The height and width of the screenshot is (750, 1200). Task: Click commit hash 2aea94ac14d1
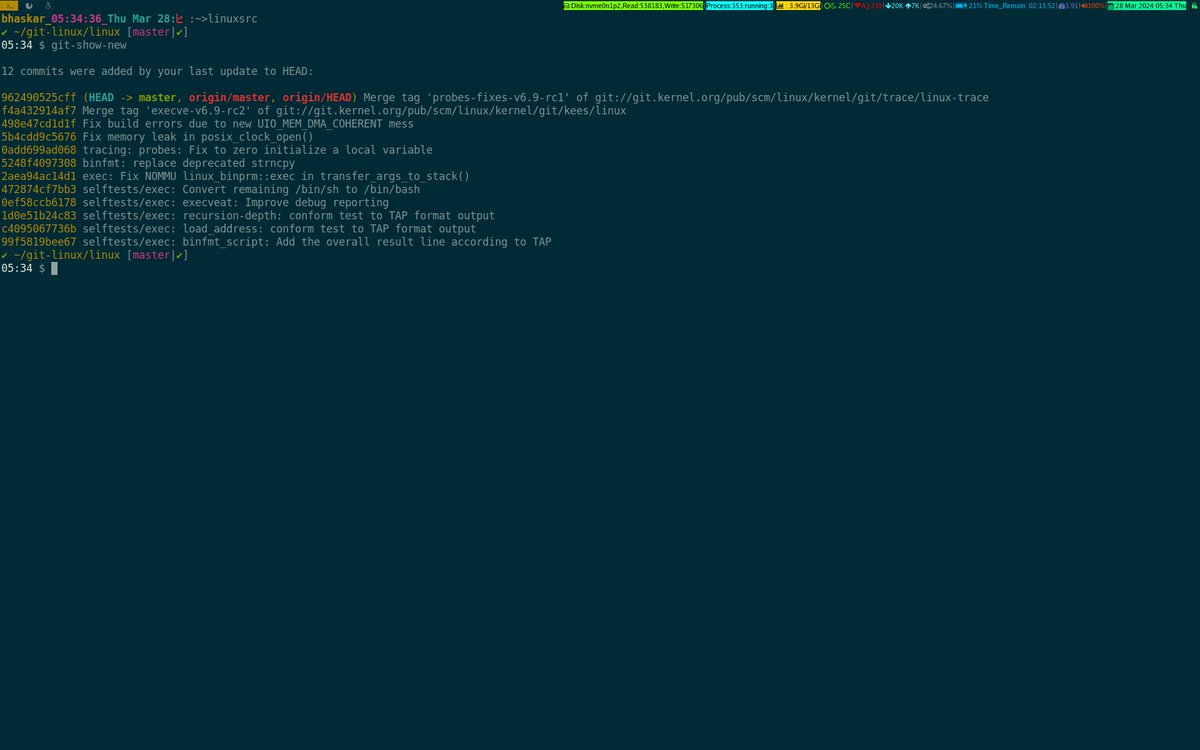39,176
